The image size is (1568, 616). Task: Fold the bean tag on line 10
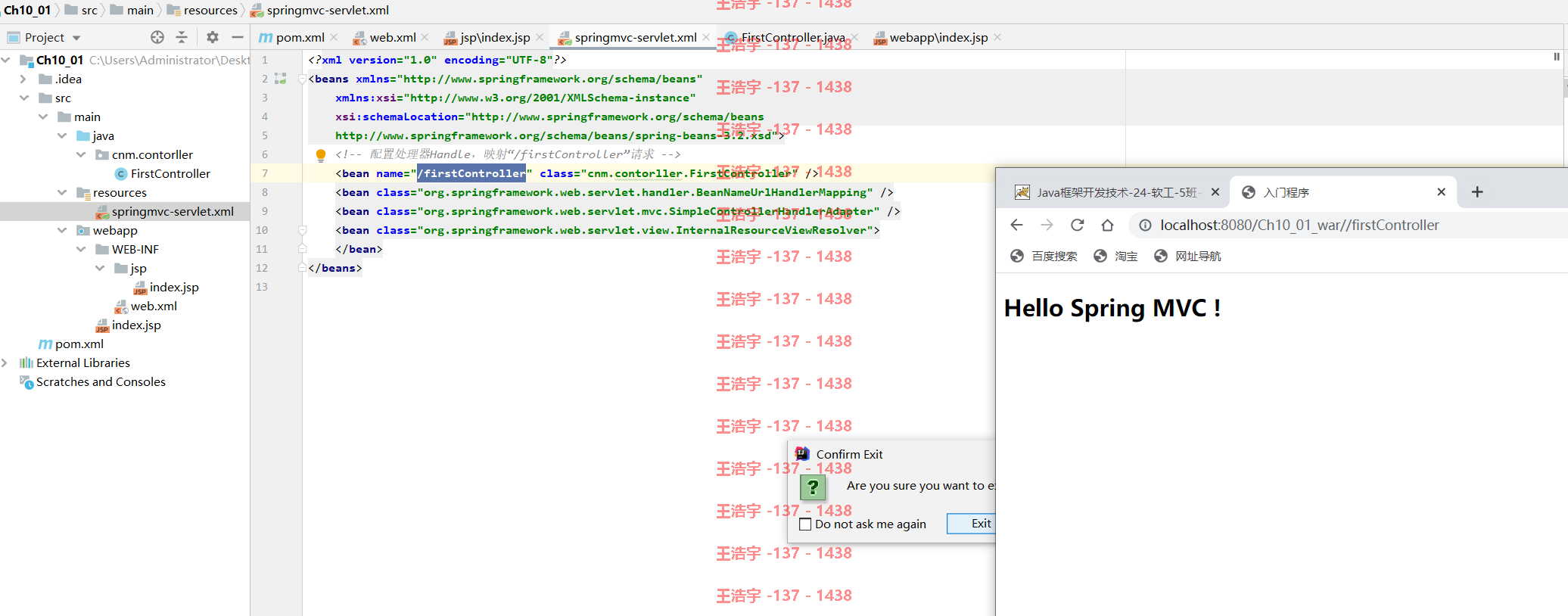click(x=302, y=230)
